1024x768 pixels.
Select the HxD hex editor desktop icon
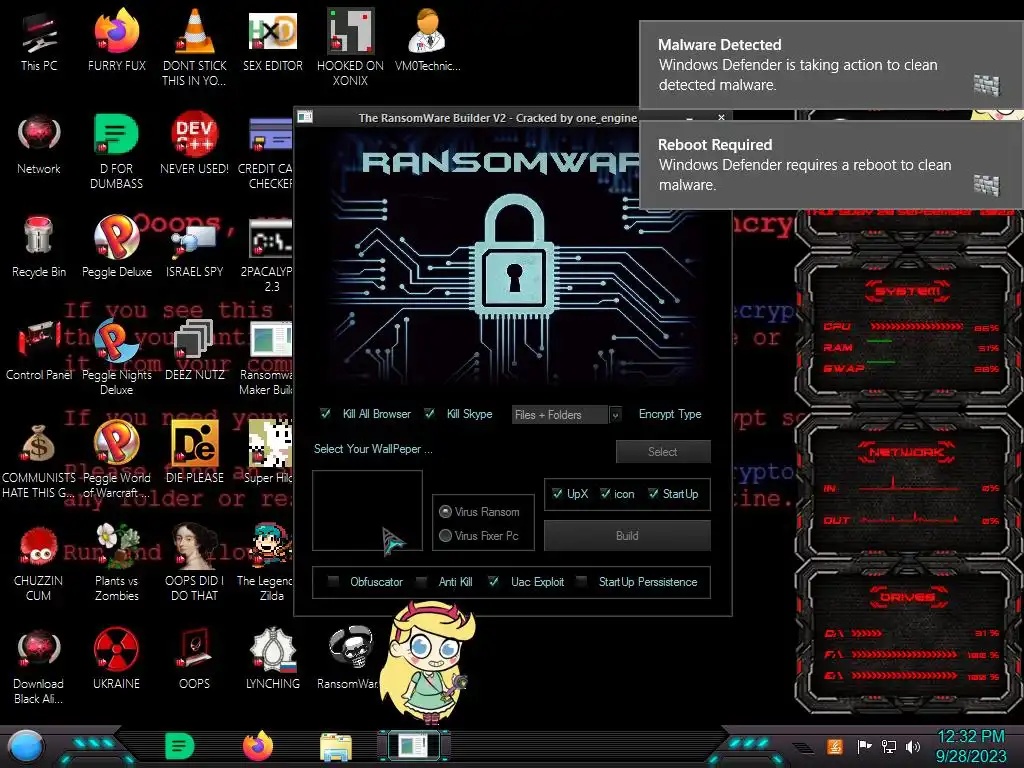tap(272, 41)
